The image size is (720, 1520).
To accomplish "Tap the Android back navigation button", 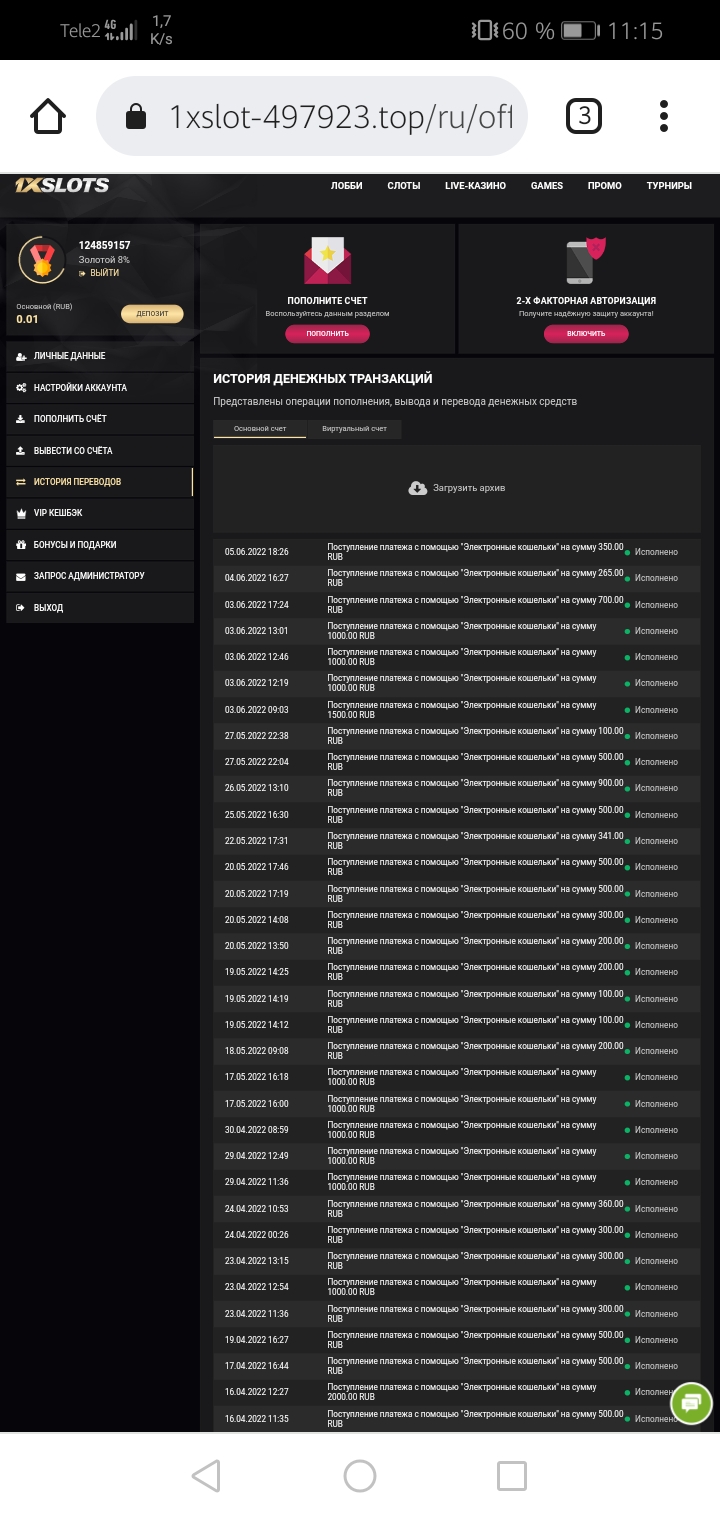I will click(x=206, y=1476).
